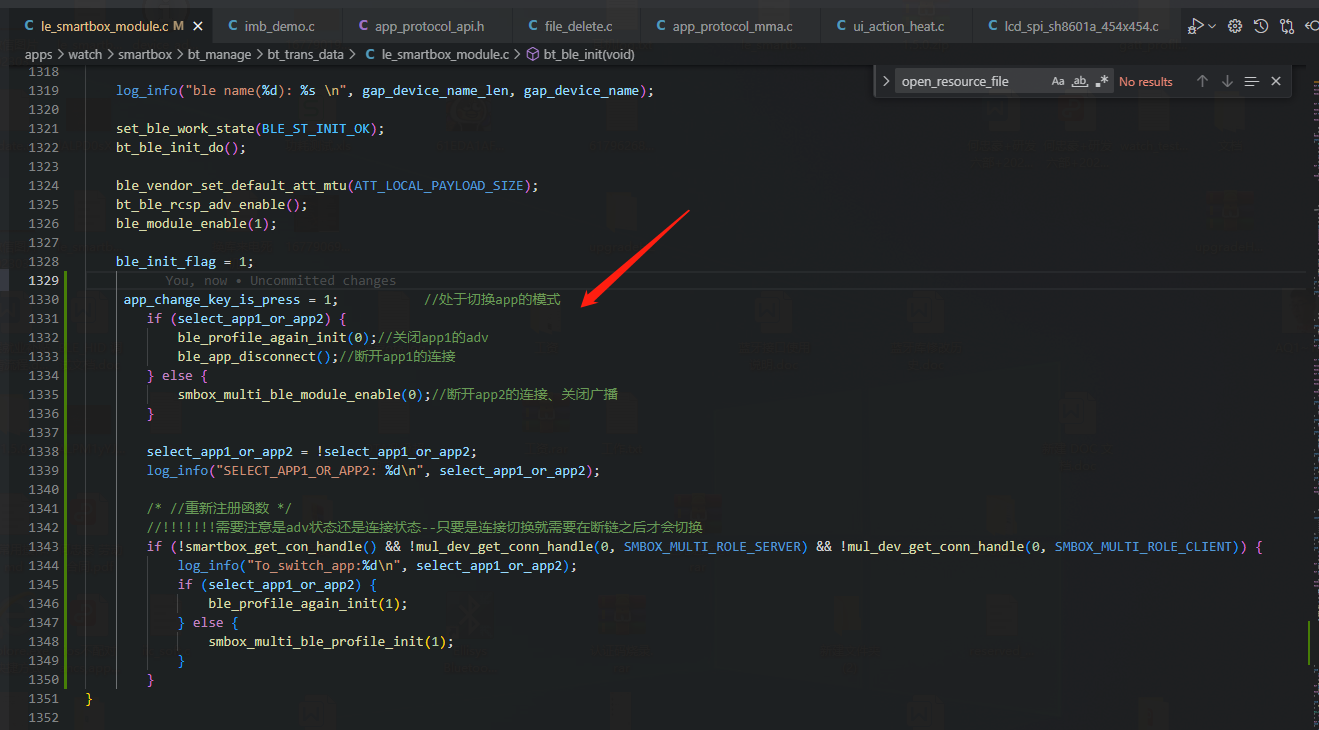Viewport: 1319px width, 730px height.
Task: Close the find widget
Action: point(1276,81)
